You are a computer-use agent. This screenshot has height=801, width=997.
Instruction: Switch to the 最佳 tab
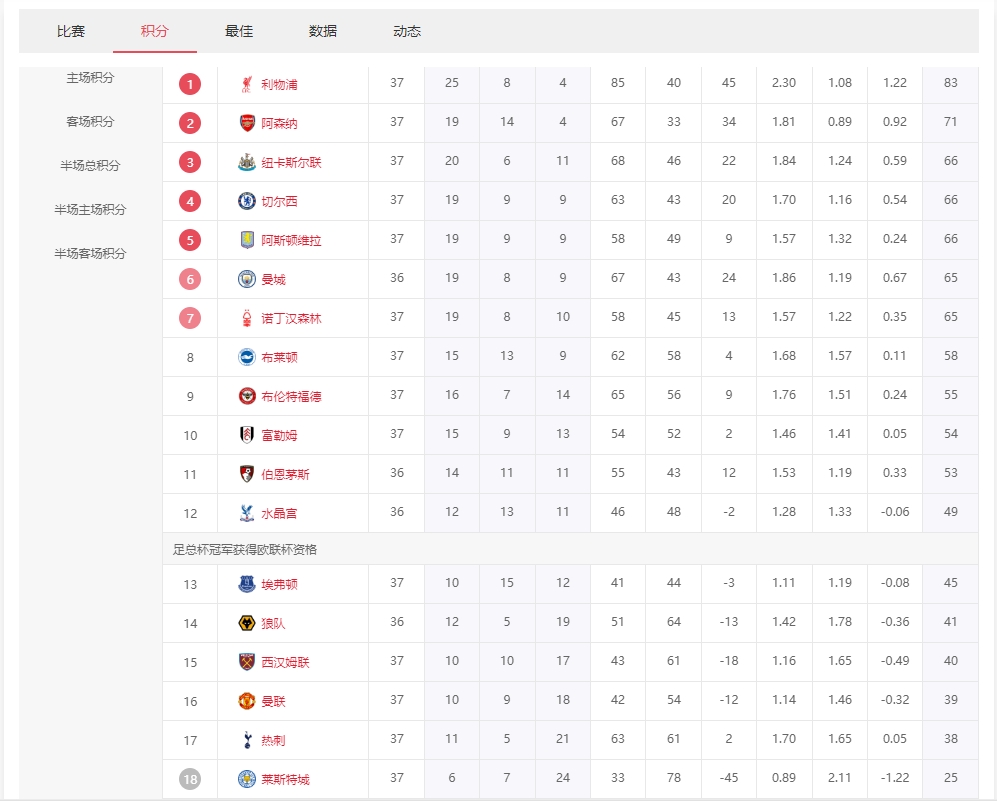(x=239, y=31)
